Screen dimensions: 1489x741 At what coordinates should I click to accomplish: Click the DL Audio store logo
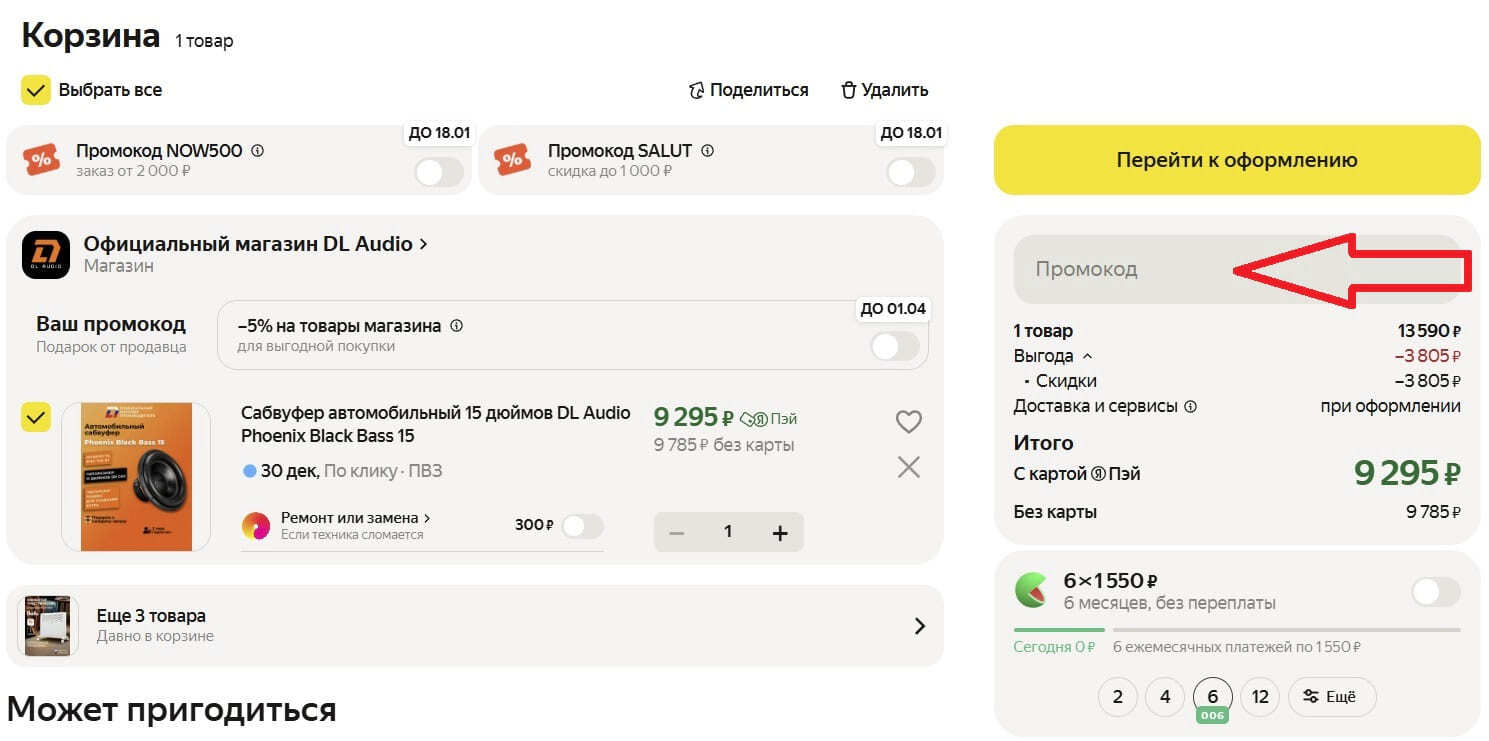(x=46, y=255)
